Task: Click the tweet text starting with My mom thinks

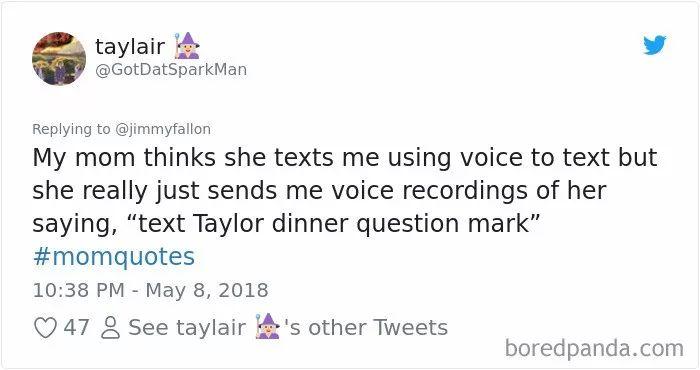Action: pyautogui.click(x=345, y=191)
